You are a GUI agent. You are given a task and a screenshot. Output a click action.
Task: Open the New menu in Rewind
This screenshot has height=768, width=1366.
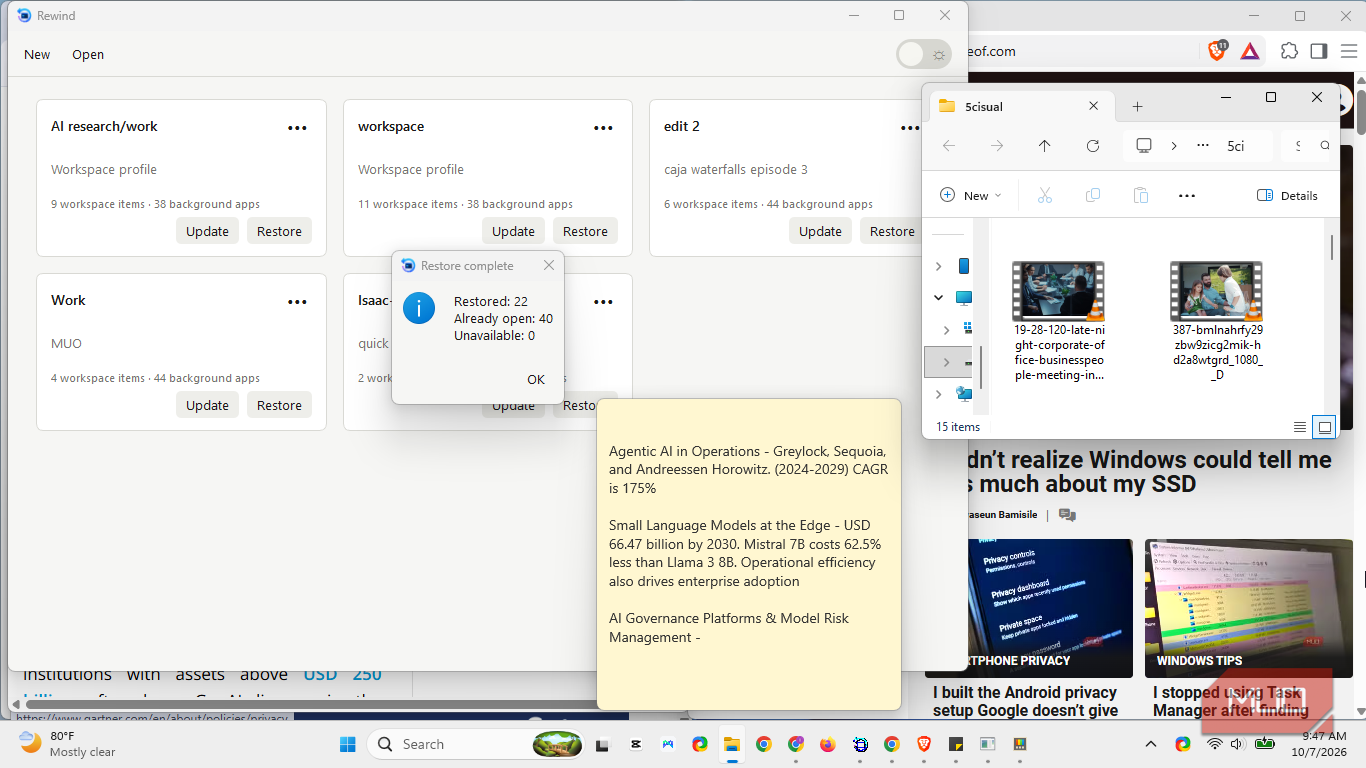37,54
